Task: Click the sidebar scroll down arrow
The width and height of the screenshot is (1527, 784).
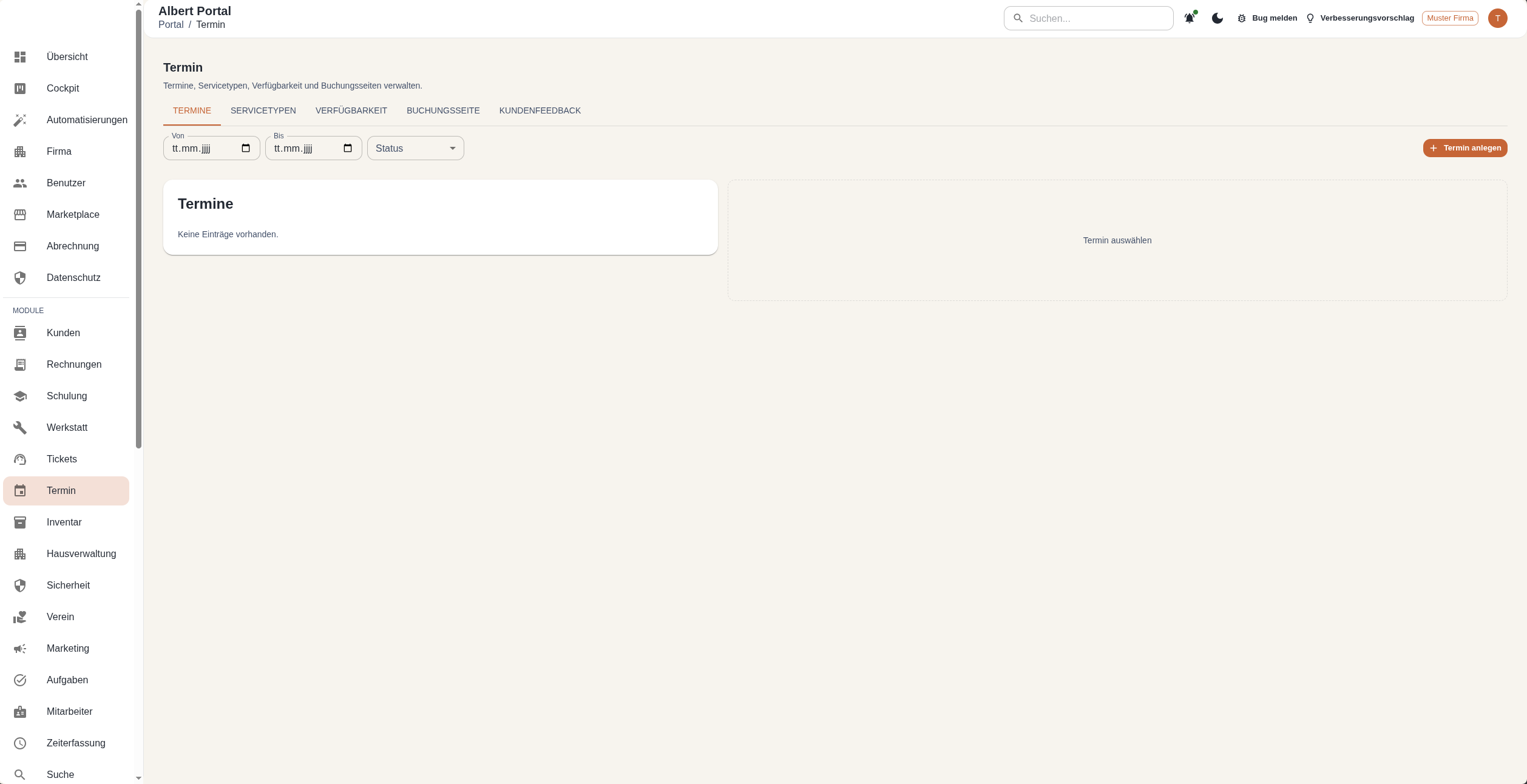Action: [138, 779]
